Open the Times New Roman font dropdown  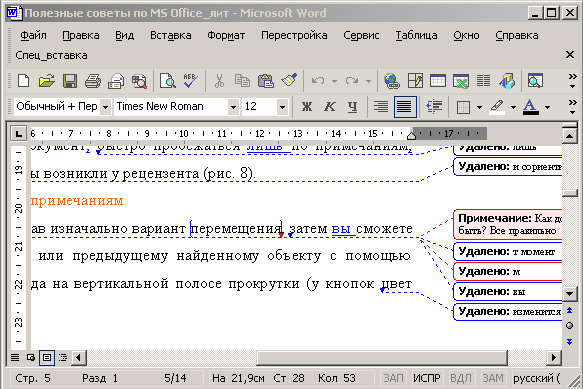[x=233, y=107]
